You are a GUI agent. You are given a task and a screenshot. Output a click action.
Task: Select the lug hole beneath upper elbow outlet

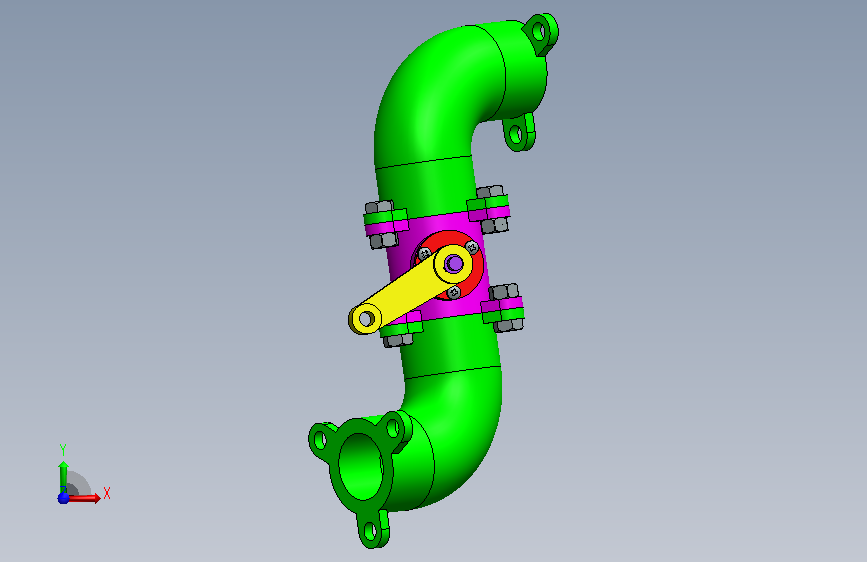(x=516, y=134)
